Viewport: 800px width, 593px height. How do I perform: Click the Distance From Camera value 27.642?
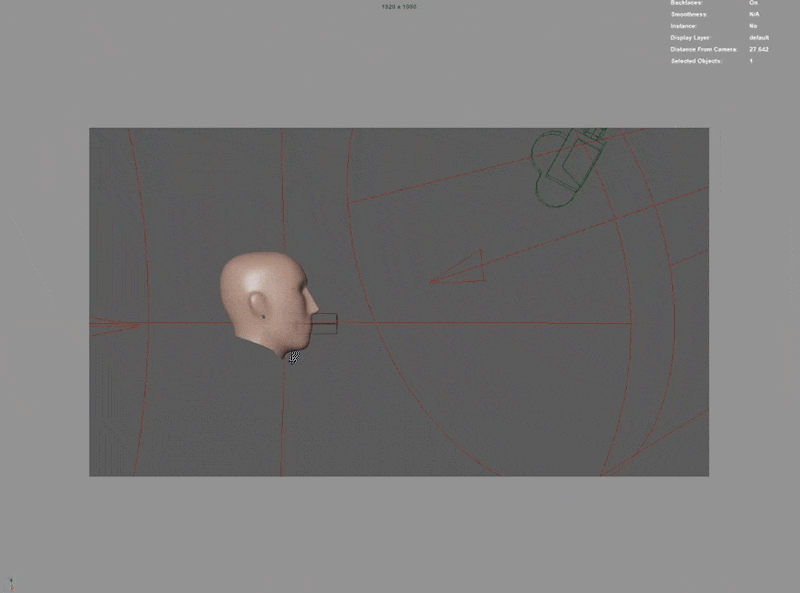tap(758, 49)
